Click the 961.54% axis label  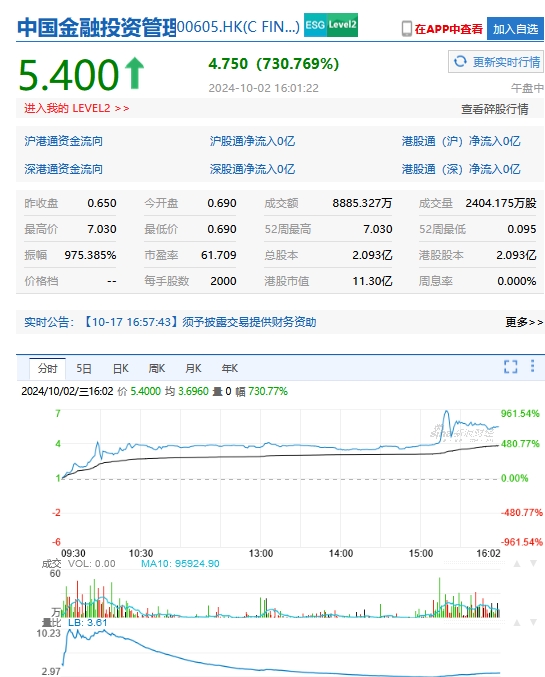coord(520,414)
